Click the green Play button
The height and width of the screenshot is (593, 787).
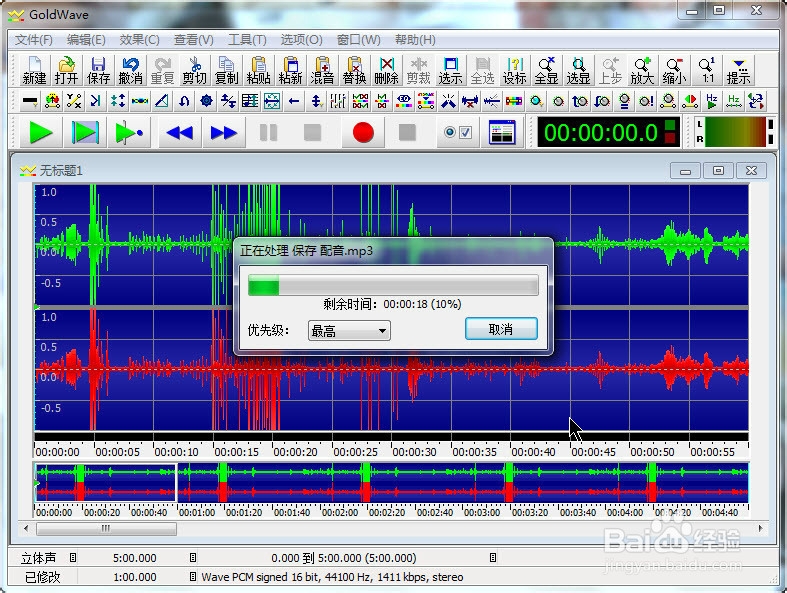pyautogui.click(x=41, y=133)
